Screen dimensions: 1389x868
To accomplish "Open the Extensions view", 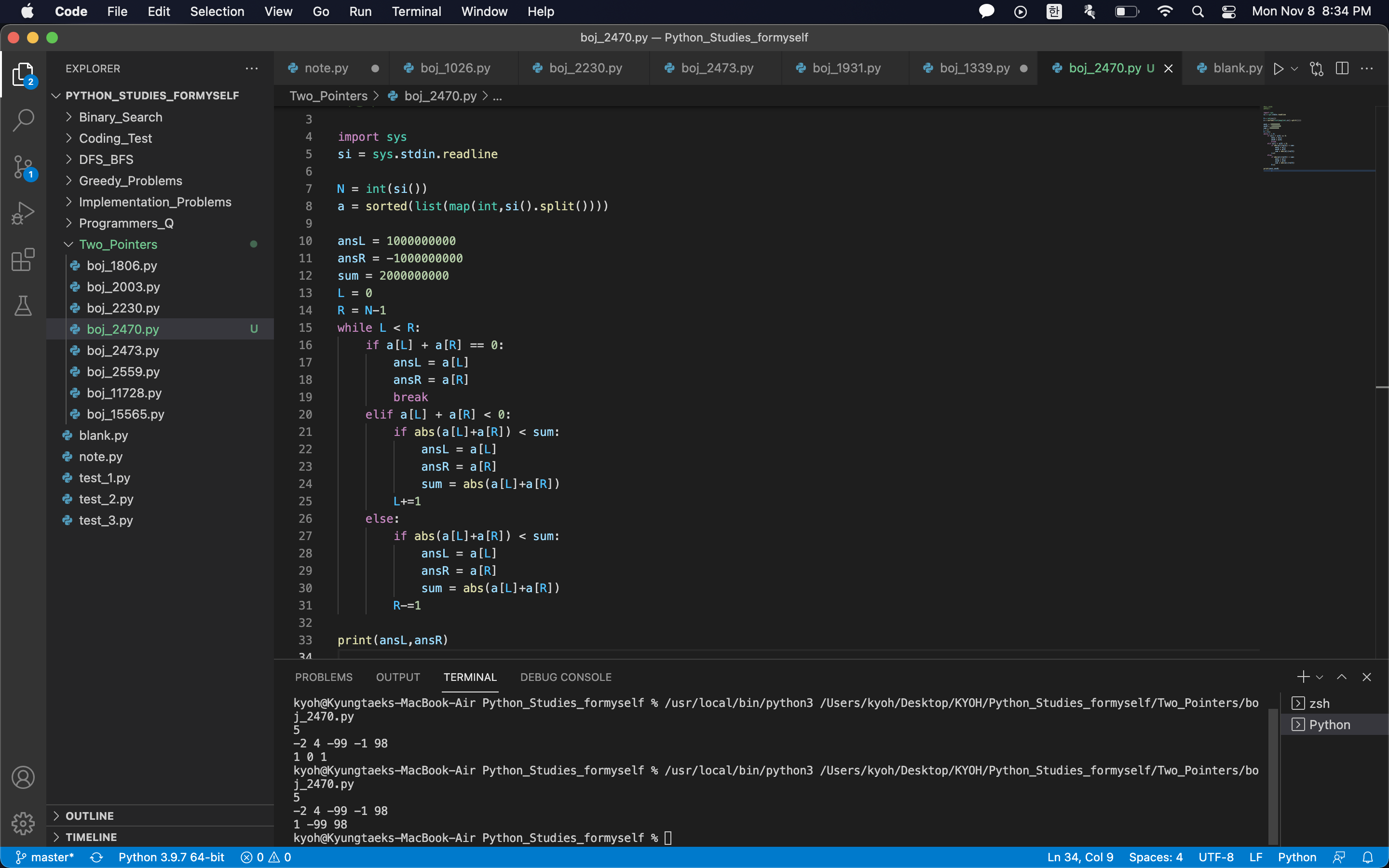I will (x=23, y=259).
